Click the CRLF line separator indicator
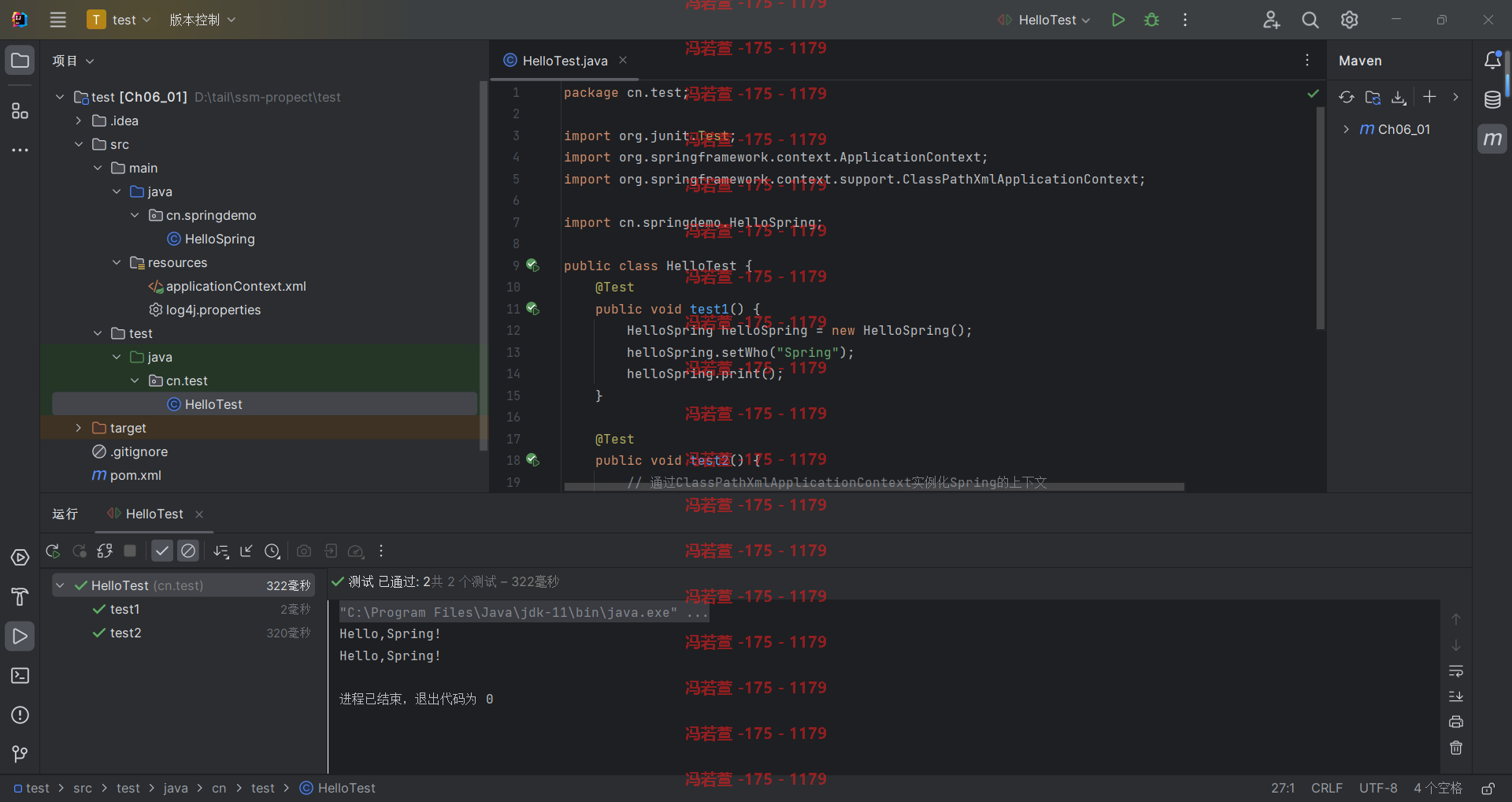 (1327, 788)
